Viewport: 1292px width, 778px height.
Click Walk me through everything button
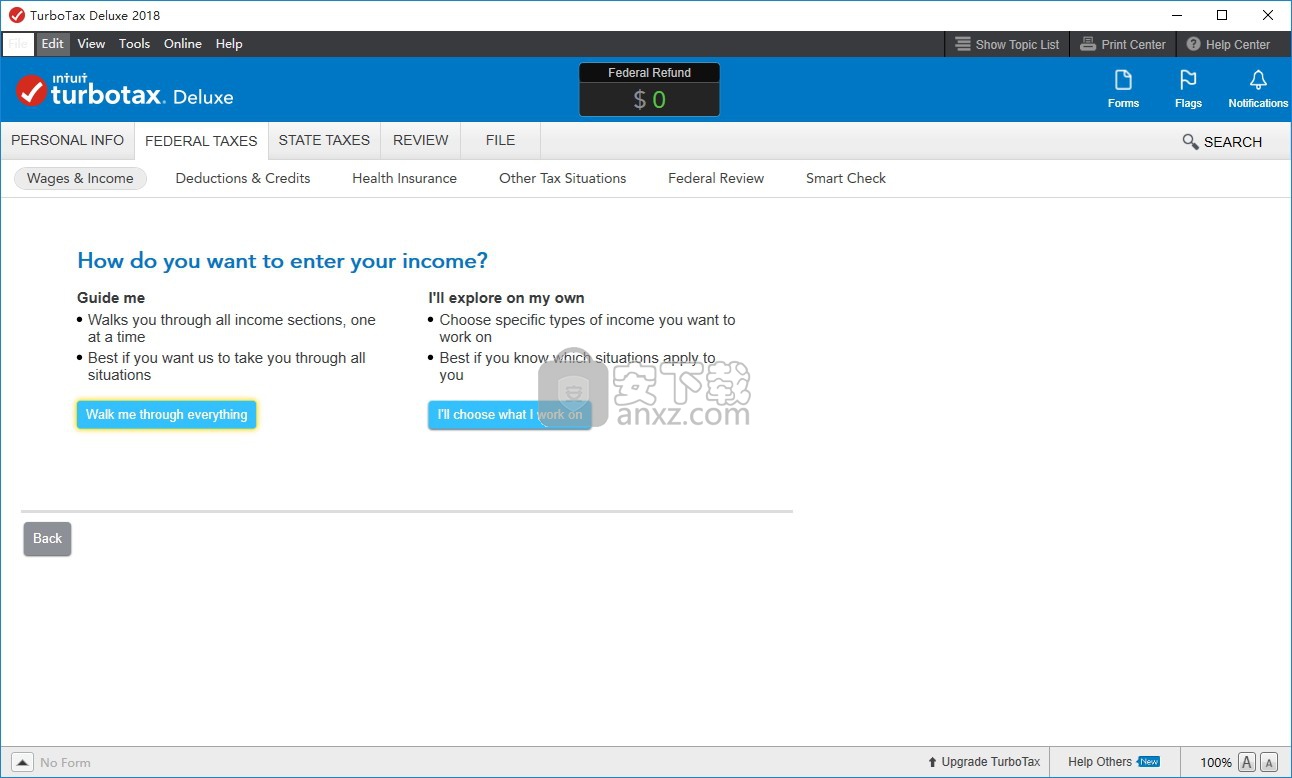[x=167, y=415]
